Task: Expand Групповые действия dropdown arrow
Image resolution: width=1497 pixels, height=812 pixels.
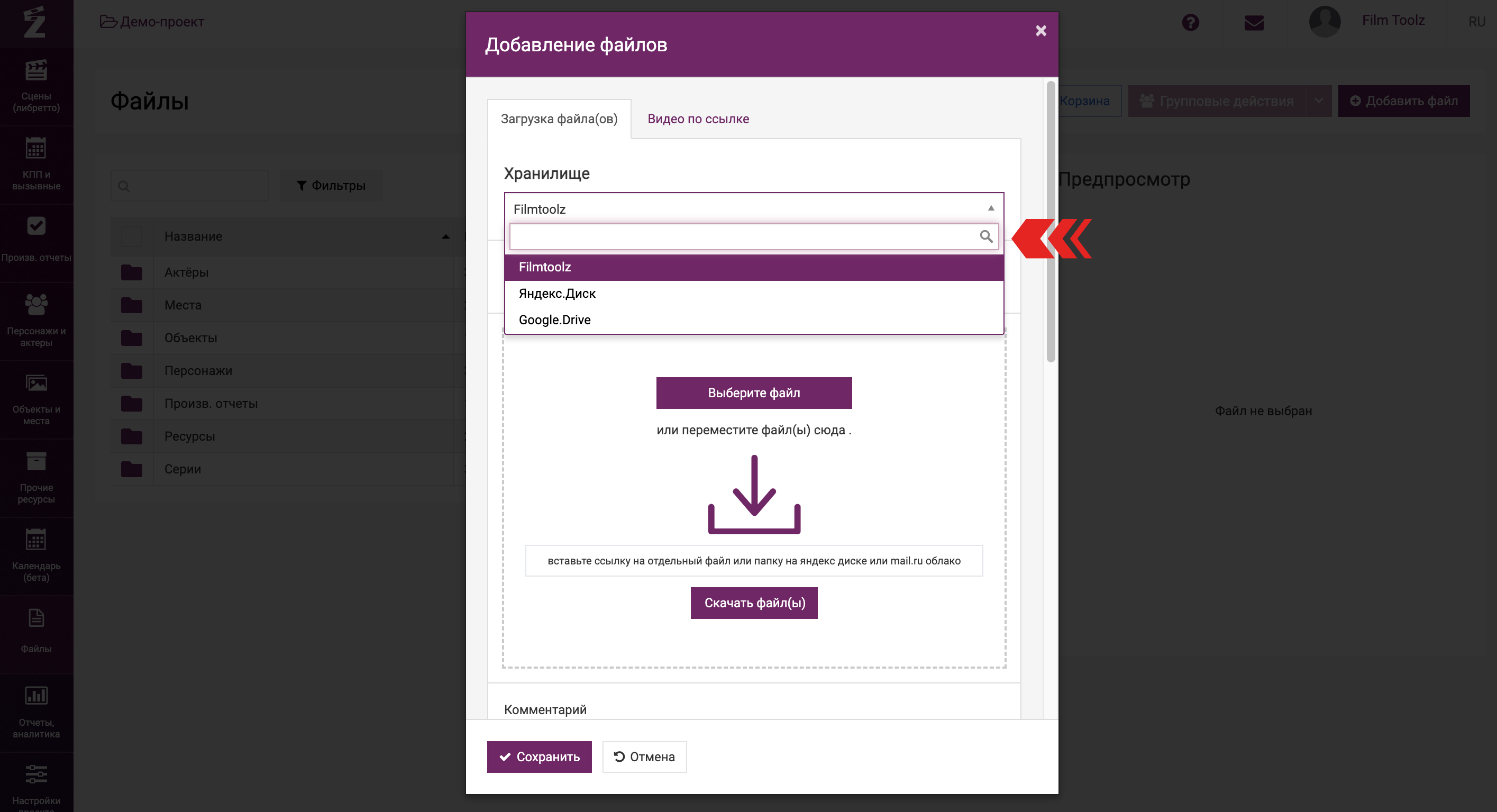Action: 1319,101
